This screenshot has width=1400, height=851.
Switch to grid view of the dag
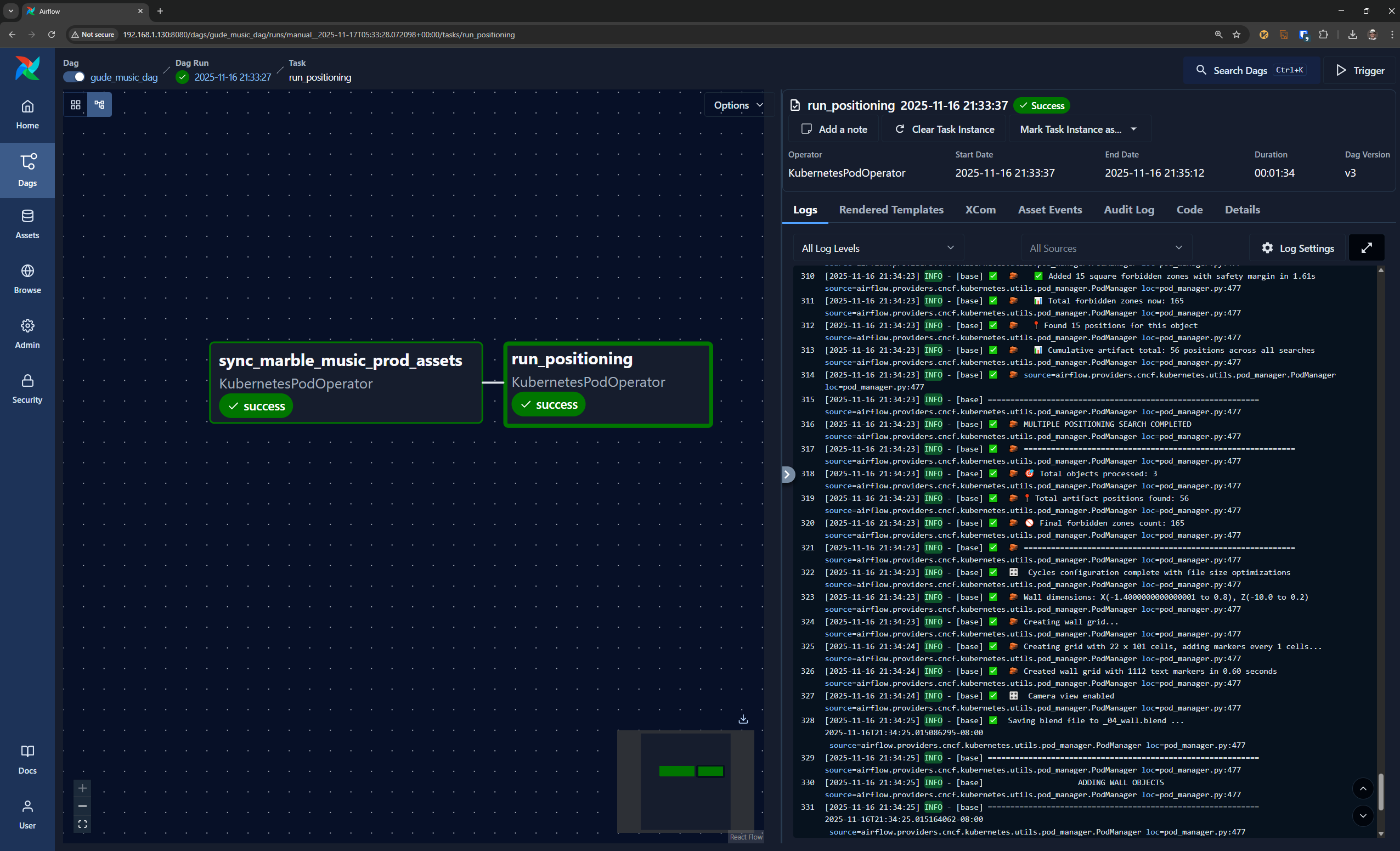(76, 105)
